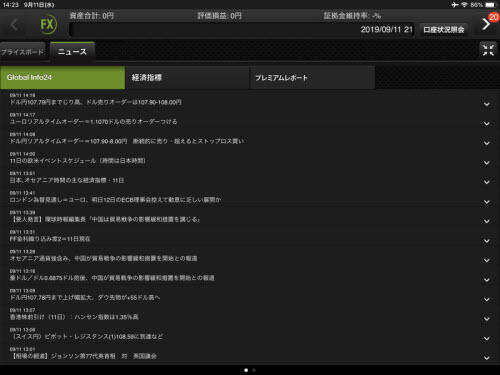This screenshot has height=375, width=500.
Task: Open the Global Info24 news category
Action: point(63,77)
